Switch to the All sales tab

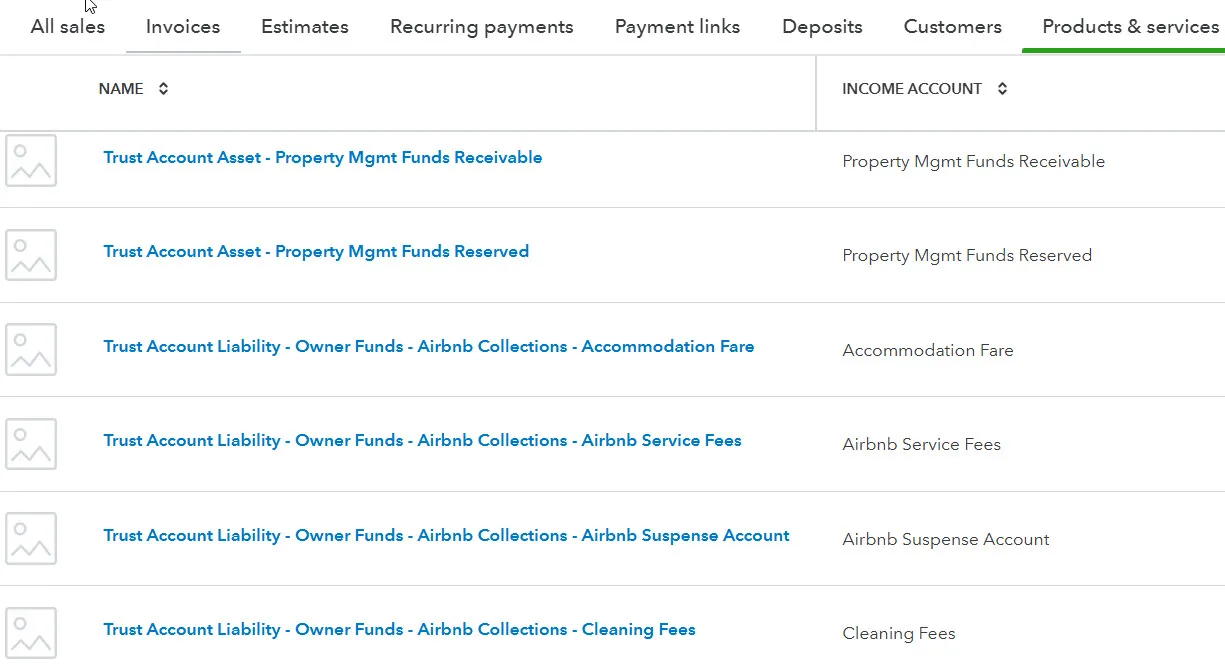point(68,27)
